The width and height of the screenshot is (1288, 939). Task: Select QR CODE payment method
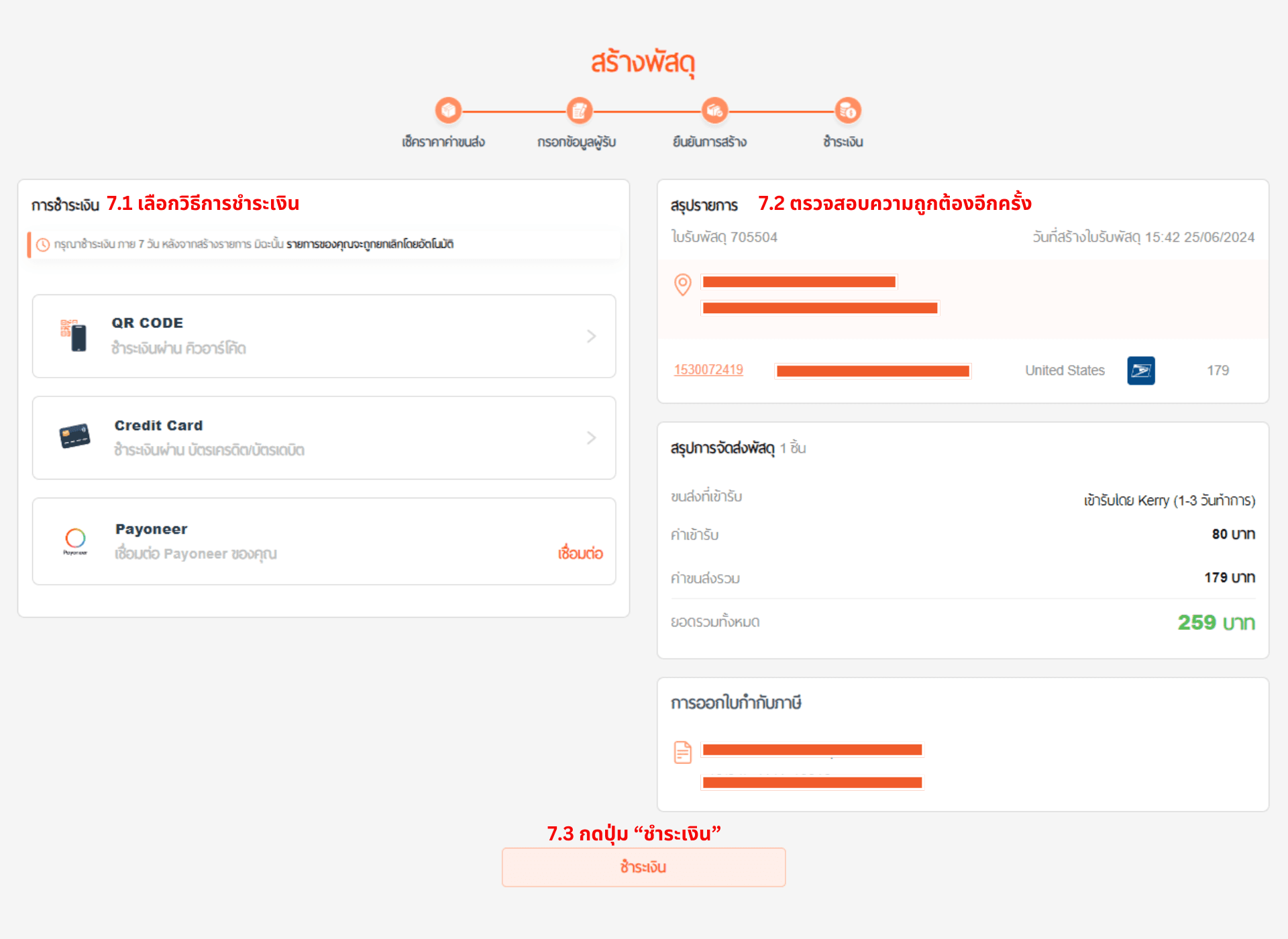pyautogui.click(x=324, y=336)
